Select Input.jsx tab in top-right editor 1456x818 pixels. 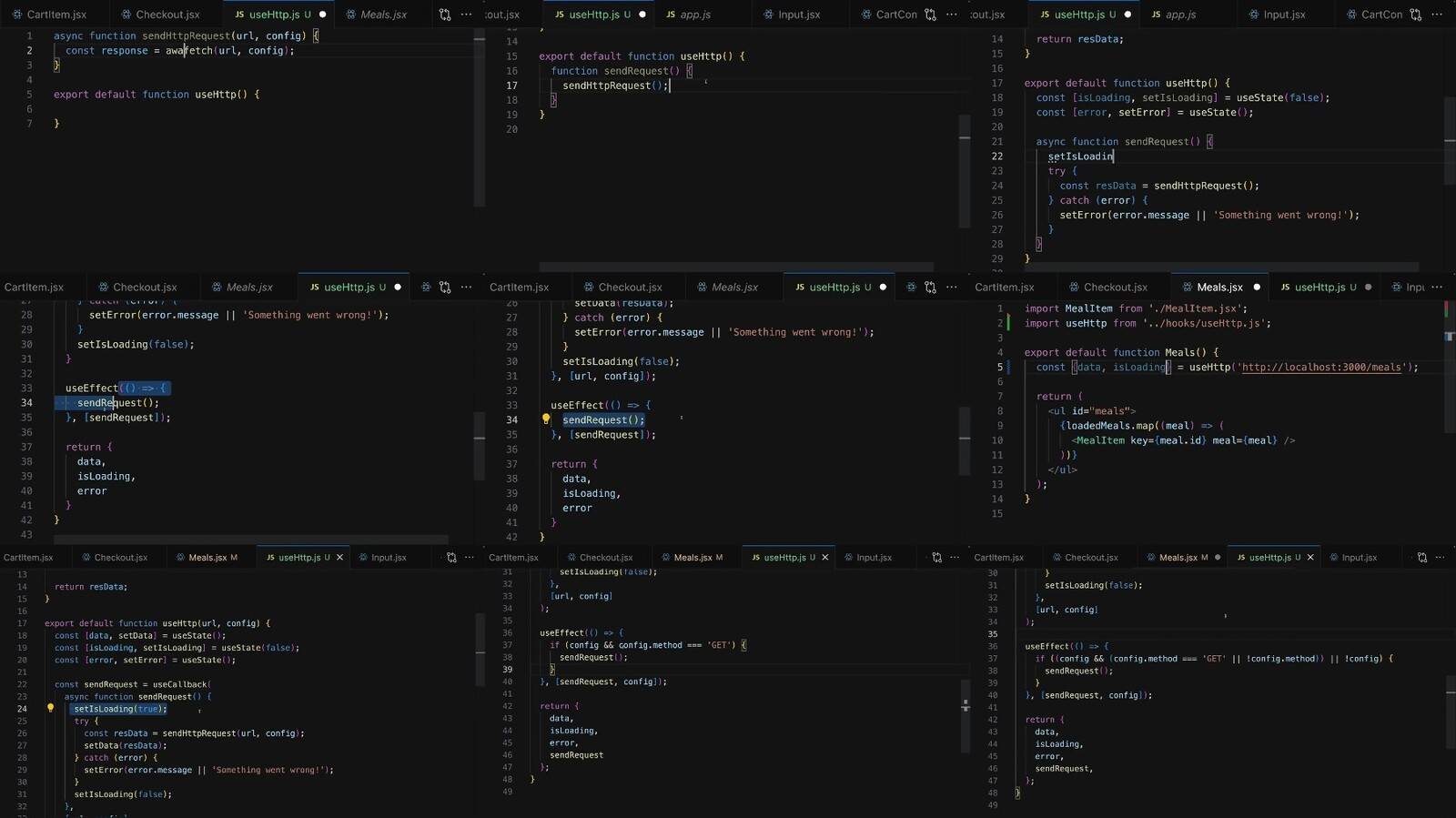coord(1277,15)
